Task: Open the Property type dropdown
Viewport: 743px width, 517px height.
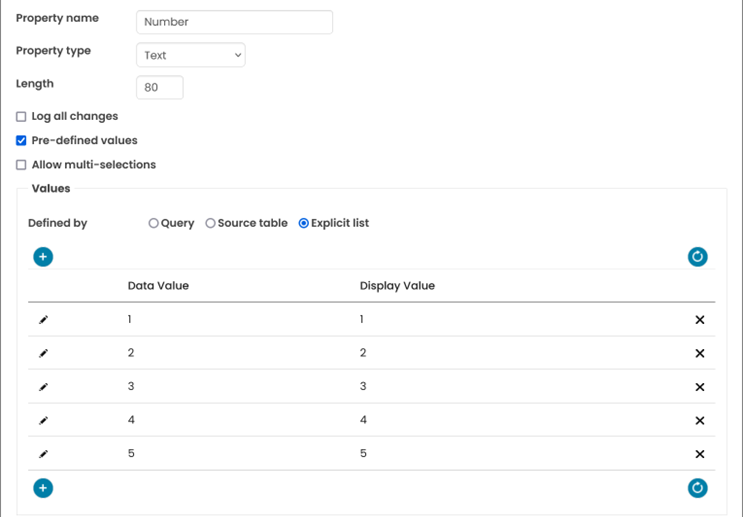Action: (190, 55)
